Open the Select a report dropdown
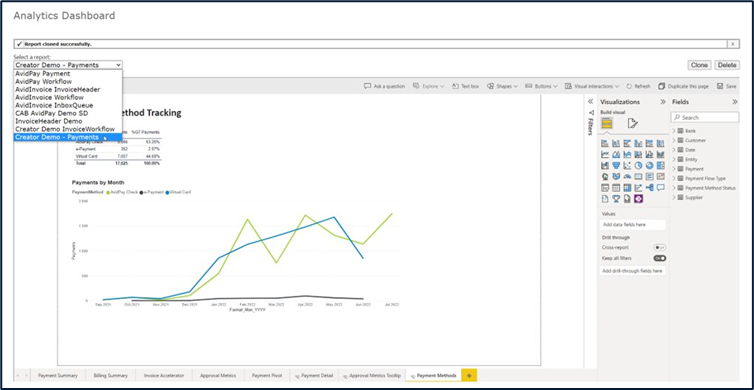754x390 pixels. click(x=68, y=65)
